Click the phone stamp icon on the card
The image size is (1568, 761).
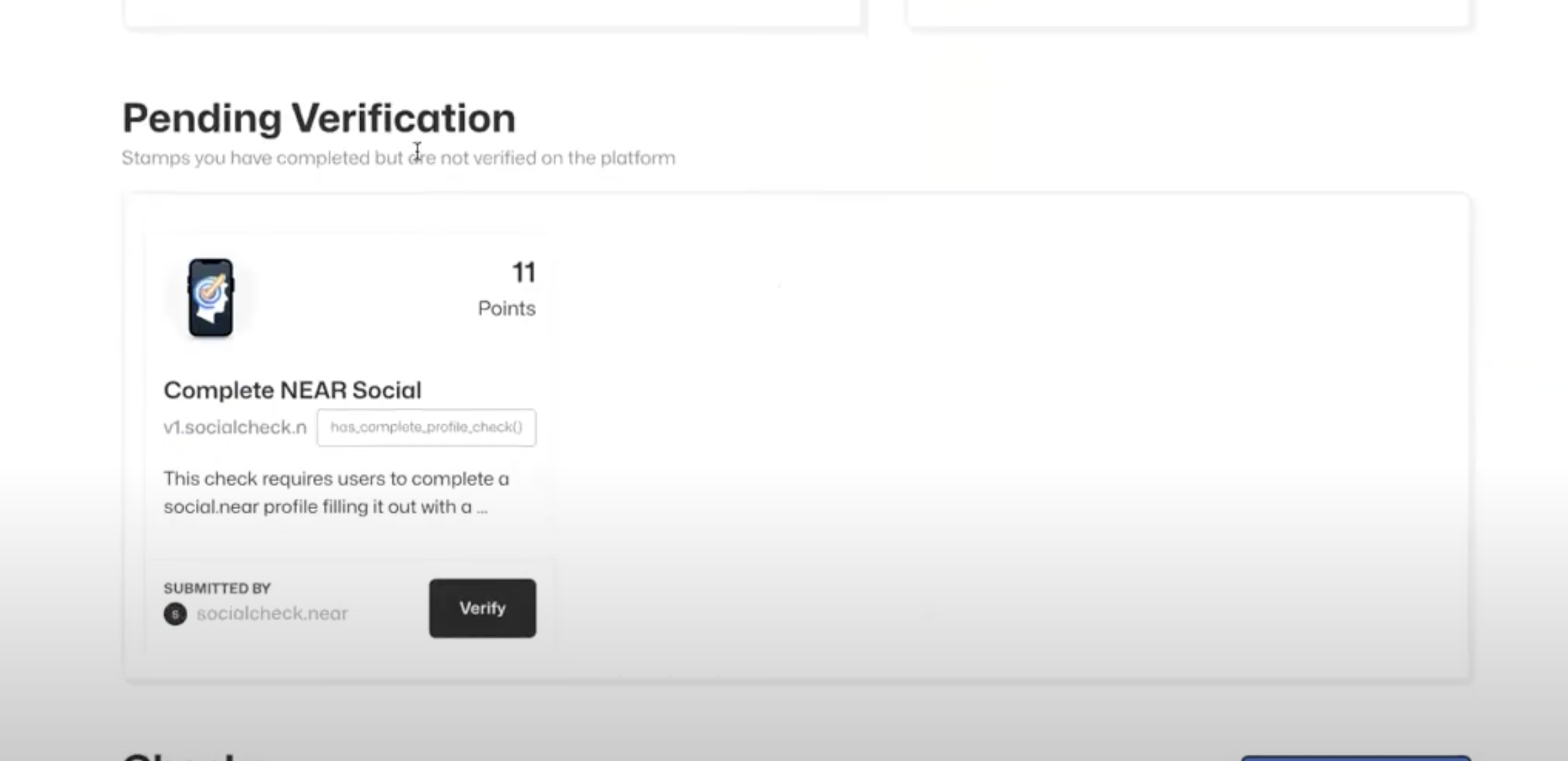[x=211, y=298]
